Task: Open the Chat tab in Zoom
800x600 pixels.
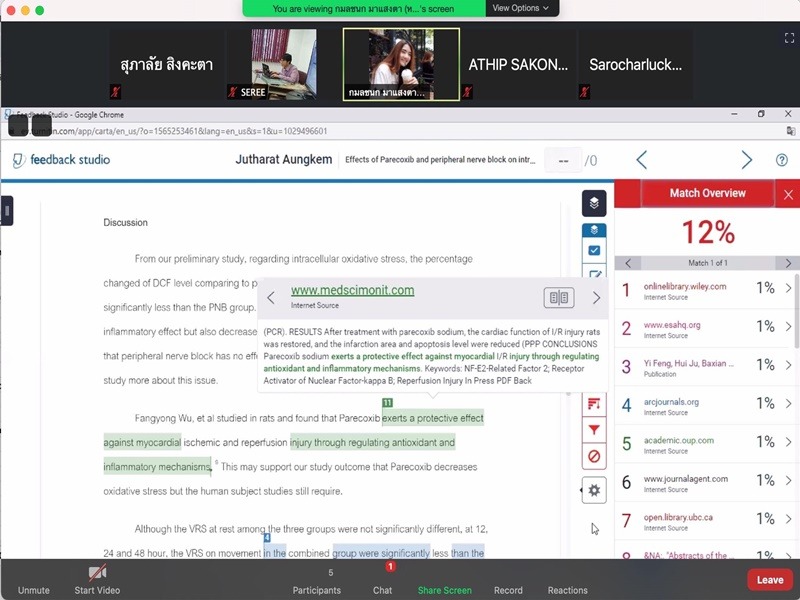Action: [x=382, y=579]
